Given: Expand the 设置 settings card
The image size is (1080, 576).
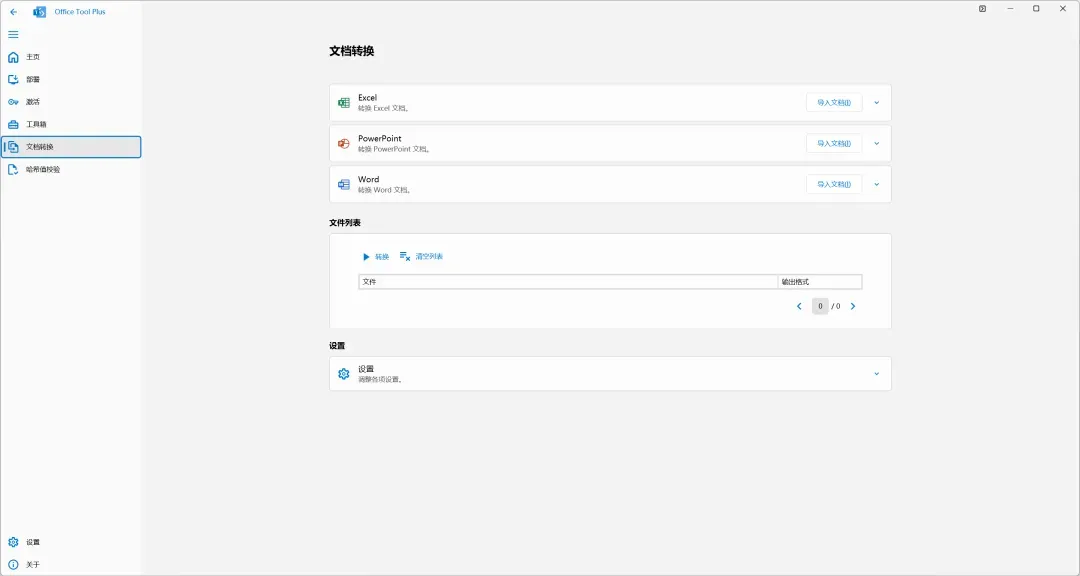Looking at the screenshot, I should 610,373.
